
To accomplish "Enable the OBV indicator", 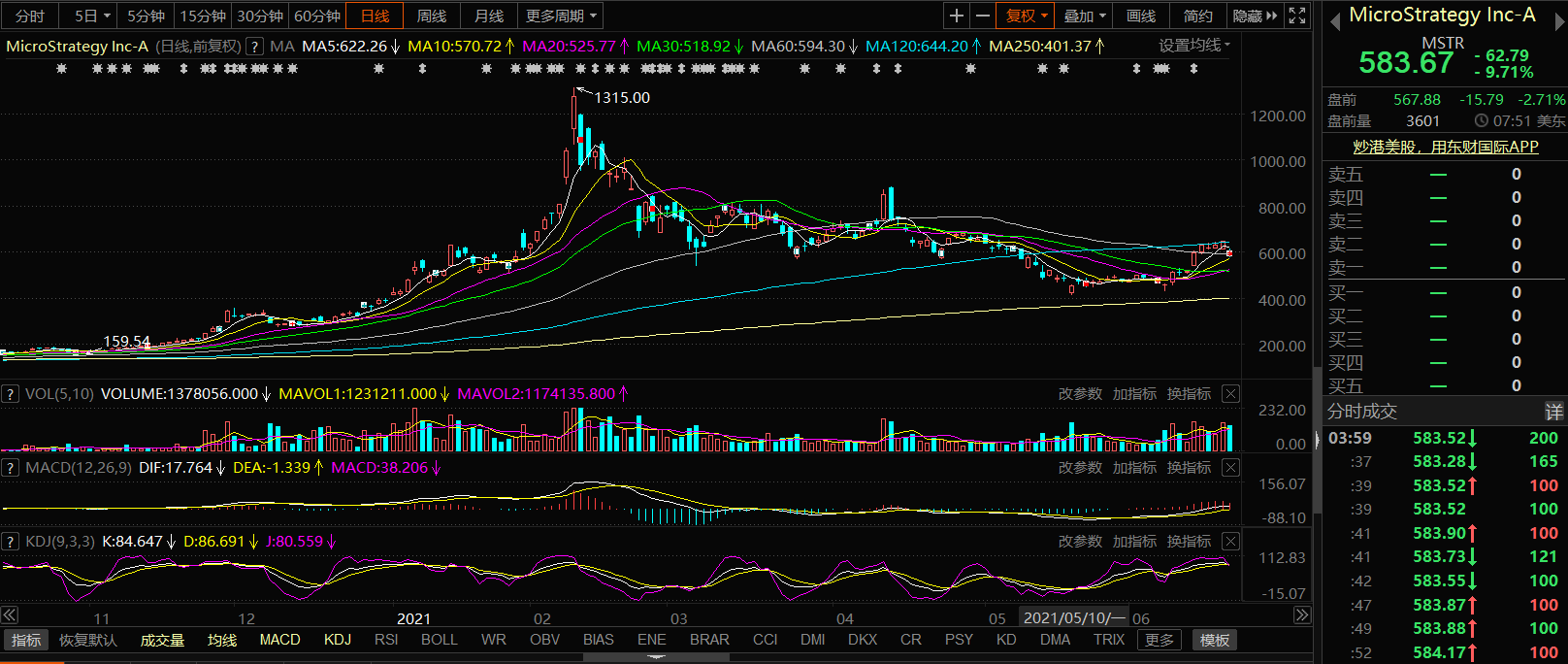I will 544,641.
